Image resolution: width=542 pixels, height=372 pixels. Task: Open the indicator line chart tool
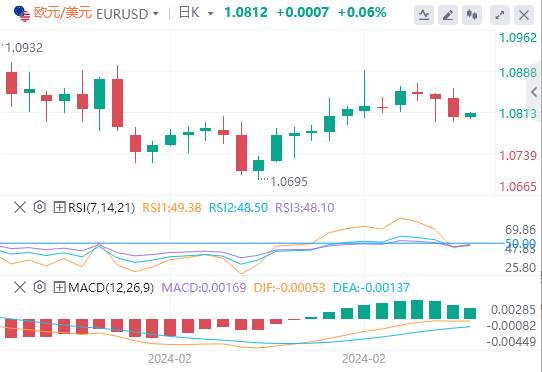[x=424, y=15]
